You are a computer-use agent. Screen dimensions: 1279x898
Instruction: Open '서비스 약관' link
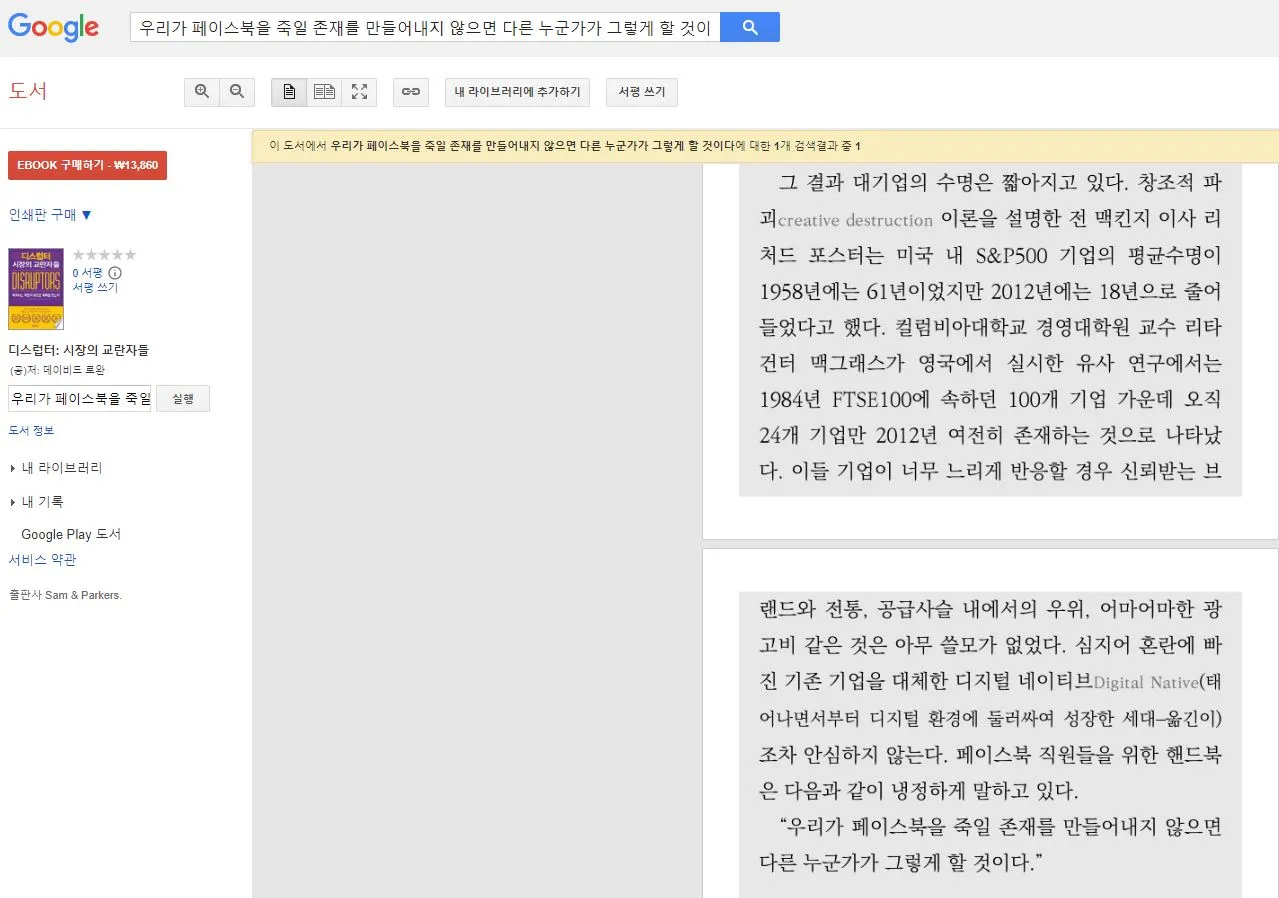tap(42, 560)
